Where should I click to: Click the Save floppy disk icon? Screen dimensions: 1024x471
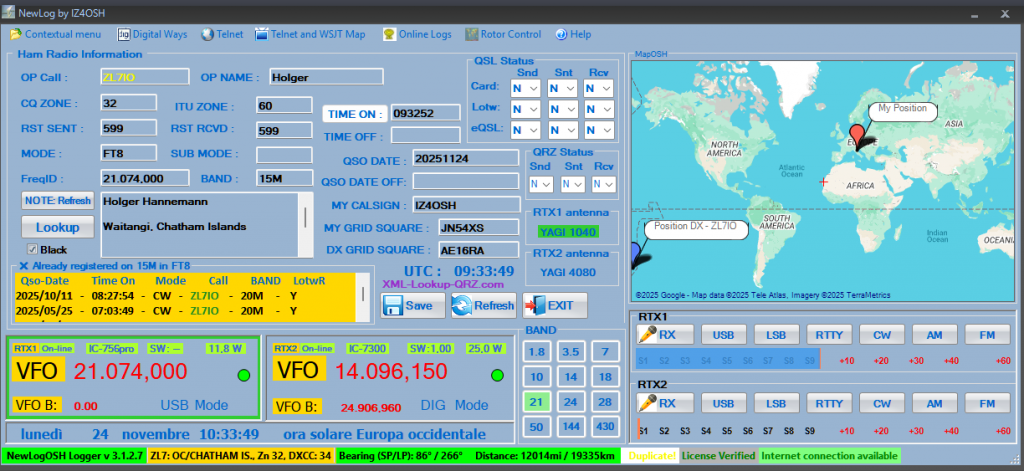[394, 306]
